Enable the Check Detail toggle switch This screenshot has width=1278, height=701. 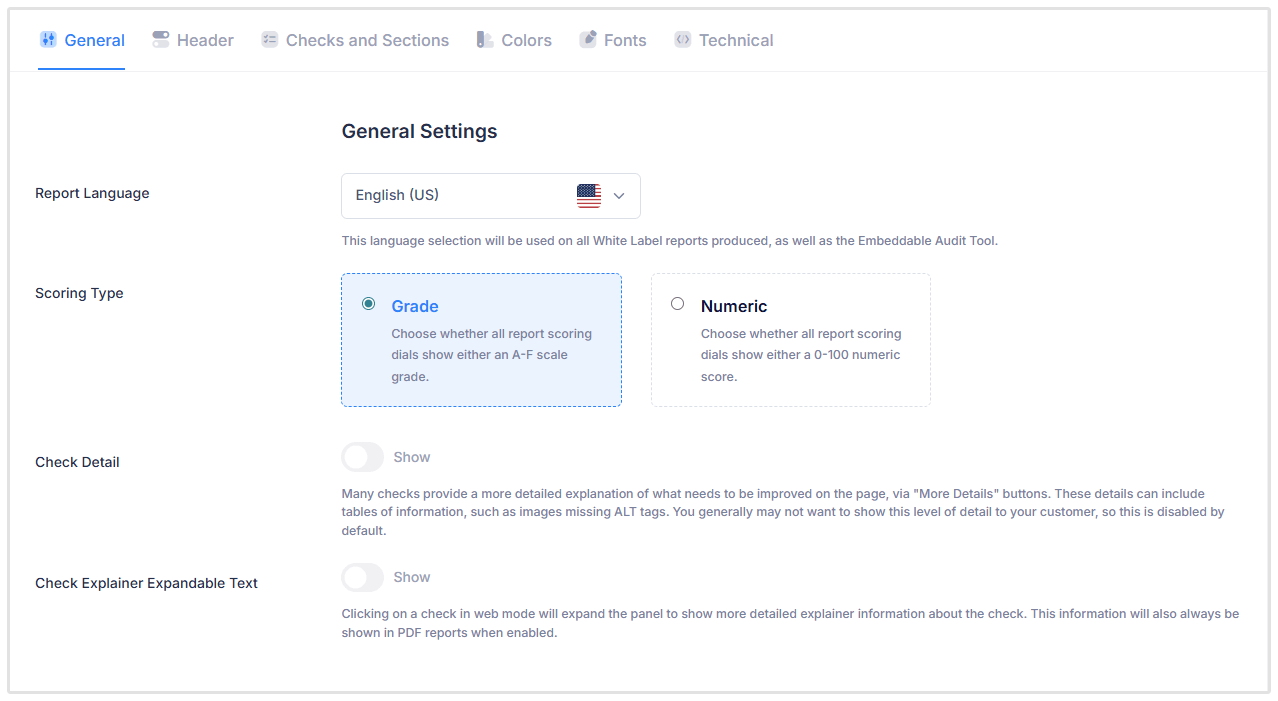[362, 458]
